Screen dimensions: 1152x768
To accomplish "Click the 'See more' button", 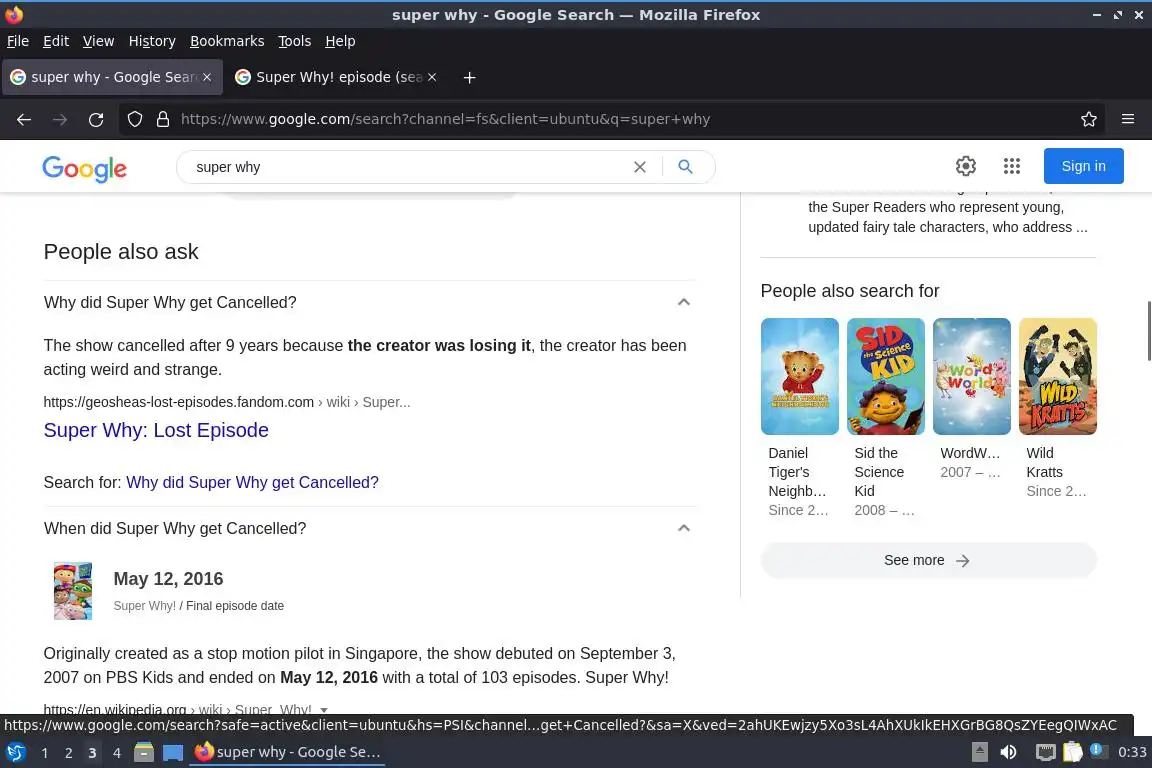I will [x=928, y=560].
